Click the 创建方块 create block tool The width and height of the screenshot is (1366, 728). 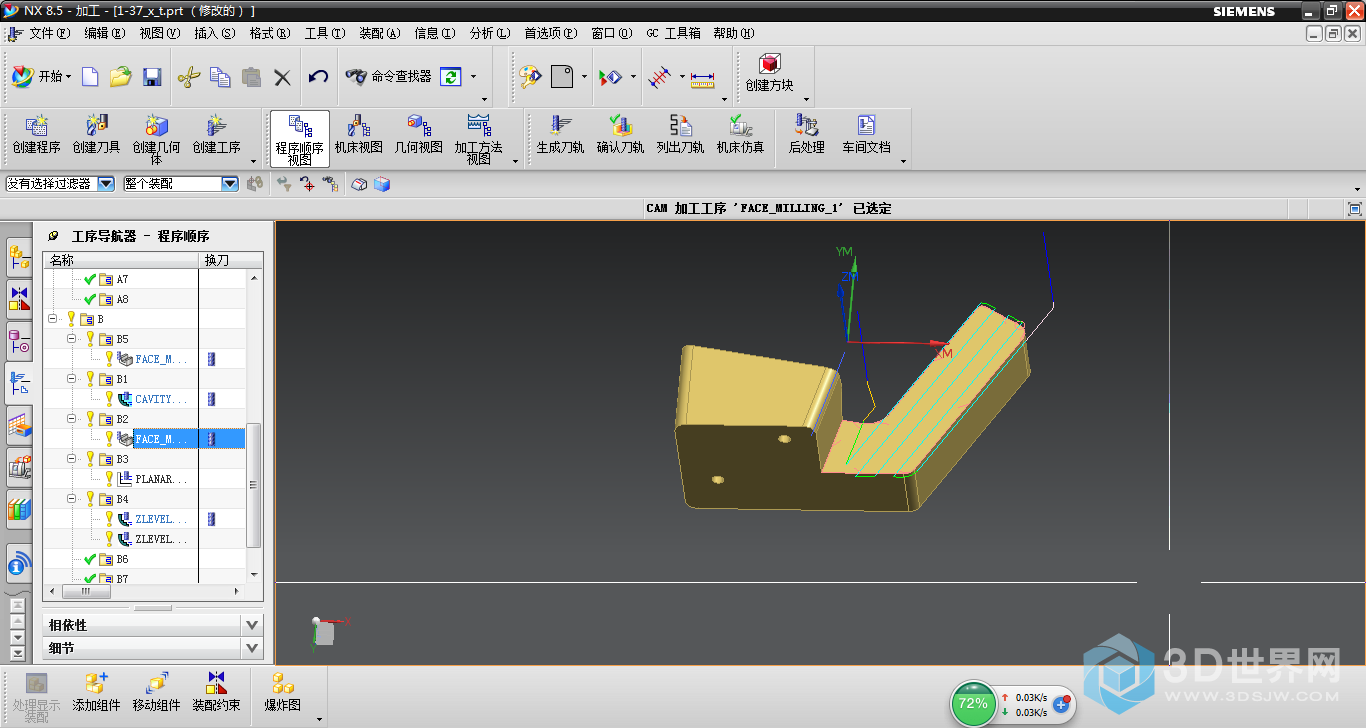(x=769, y=74)
